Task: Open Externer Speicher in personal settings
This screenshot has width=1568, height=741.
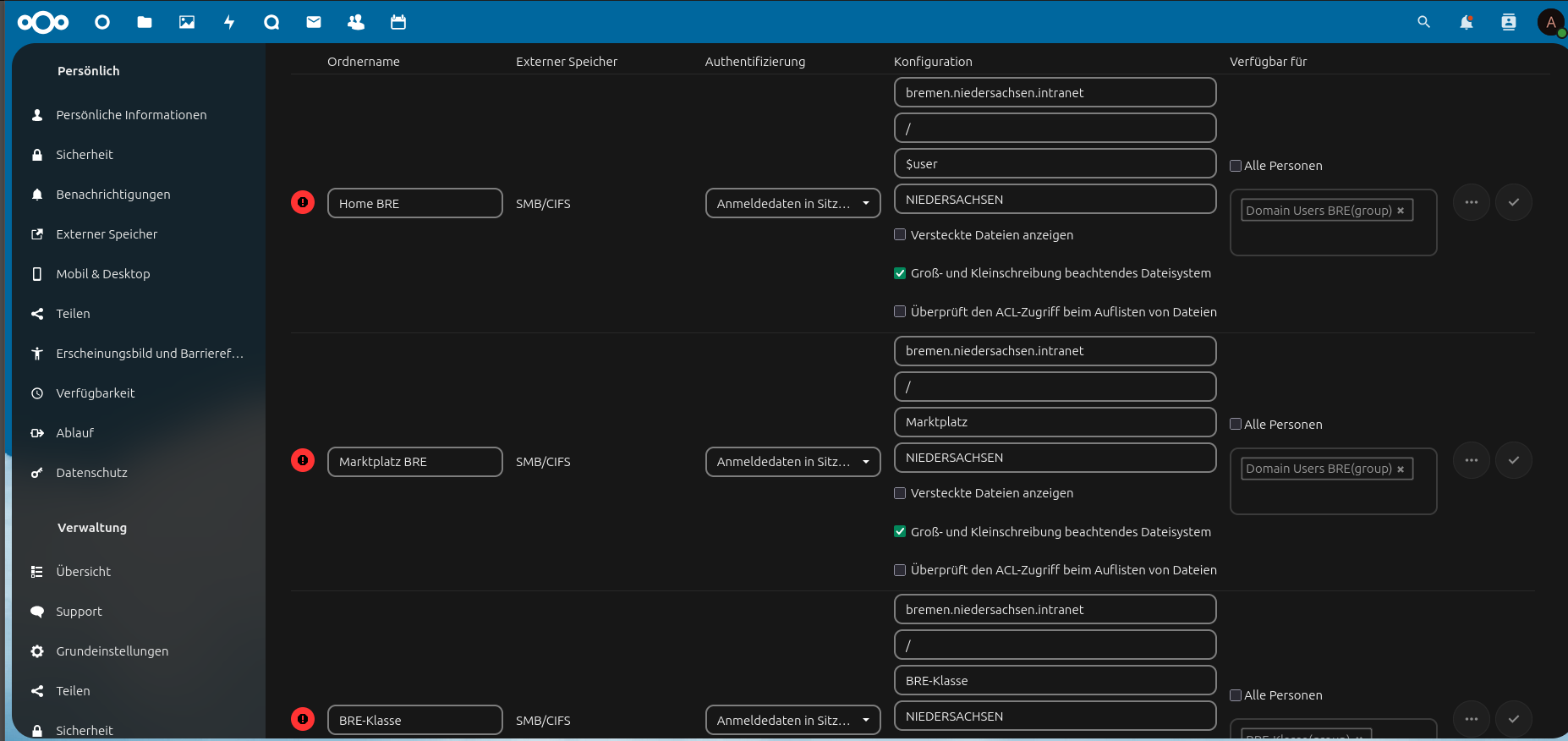Action: click(107, 234)
